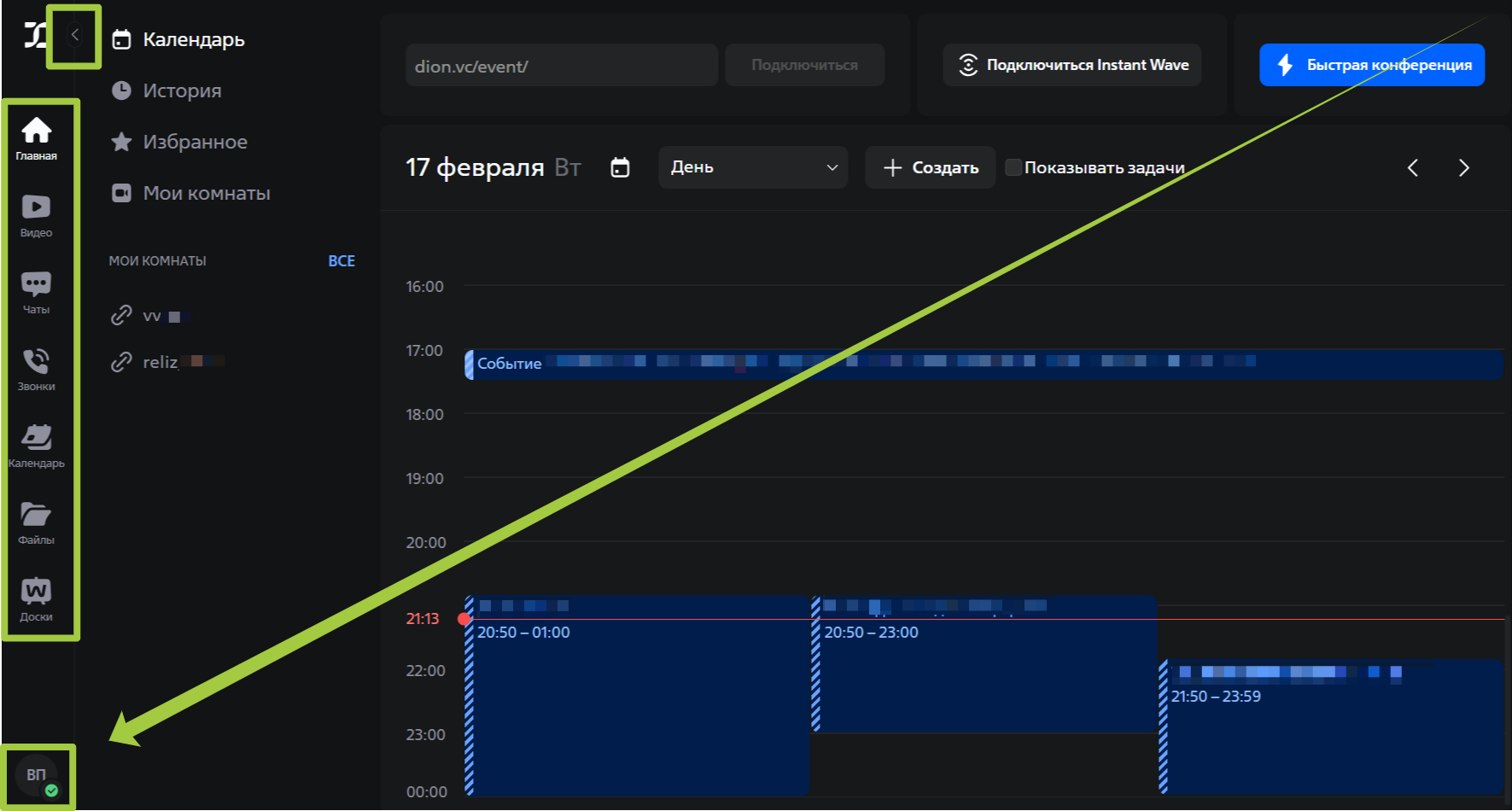1512x811 pixels.
Task: Click the ВП user avatar
Action: (37, 775)
